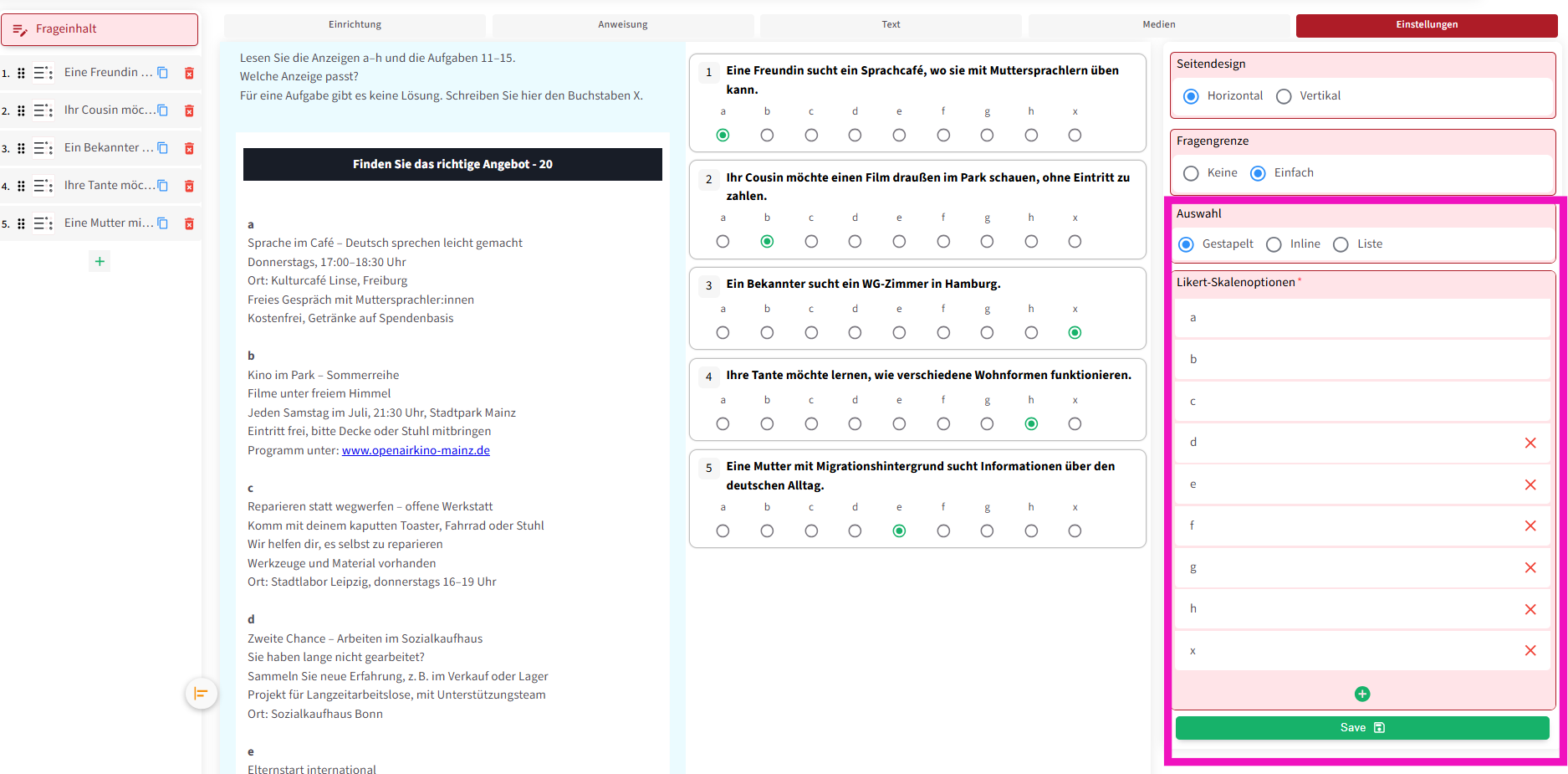Choose Inline selection layout
This screenshot has height=774, width=1568.
pyautogui.click(x=1274, y=244)
